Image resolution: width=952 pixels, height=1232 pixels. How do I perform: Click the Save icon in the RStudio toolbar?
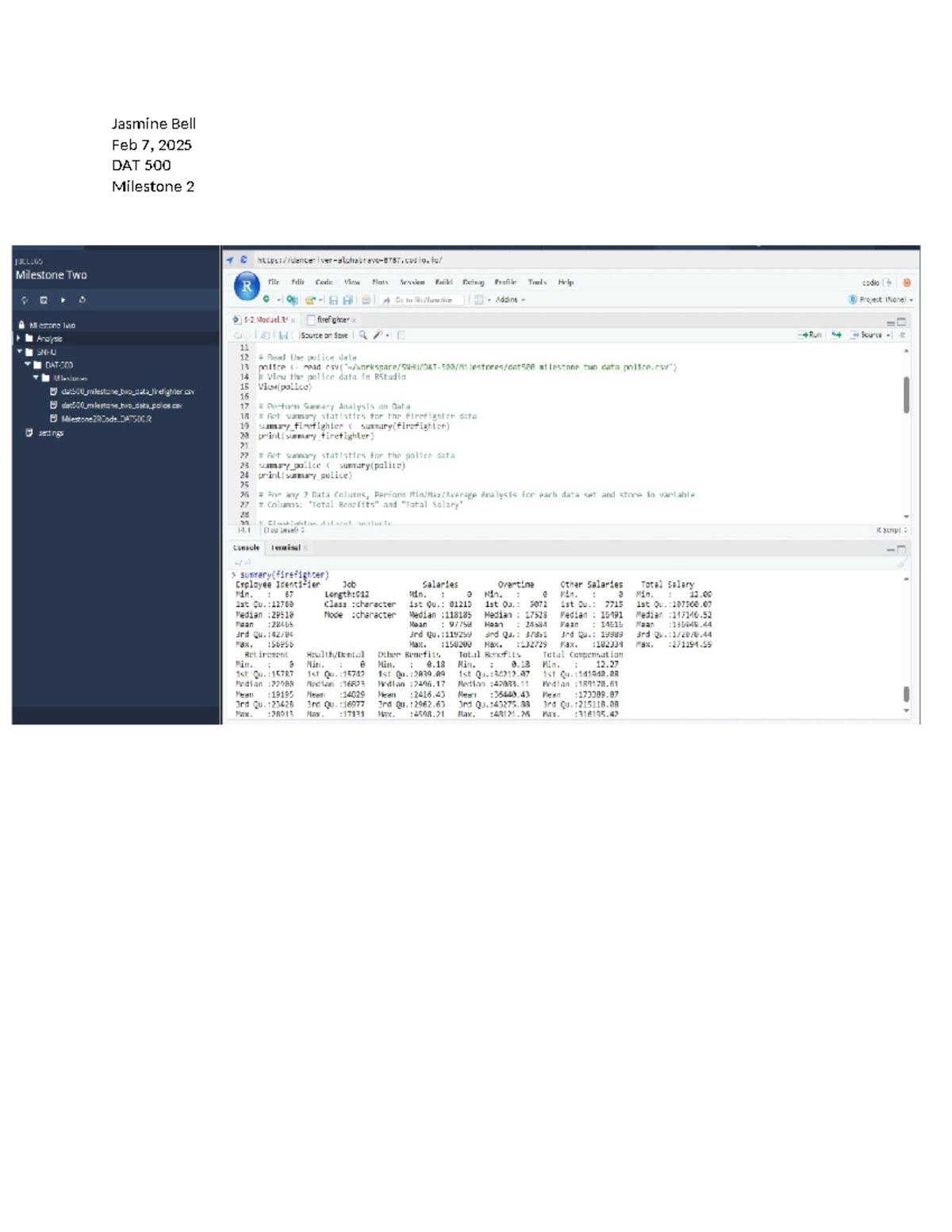[334, 300]
